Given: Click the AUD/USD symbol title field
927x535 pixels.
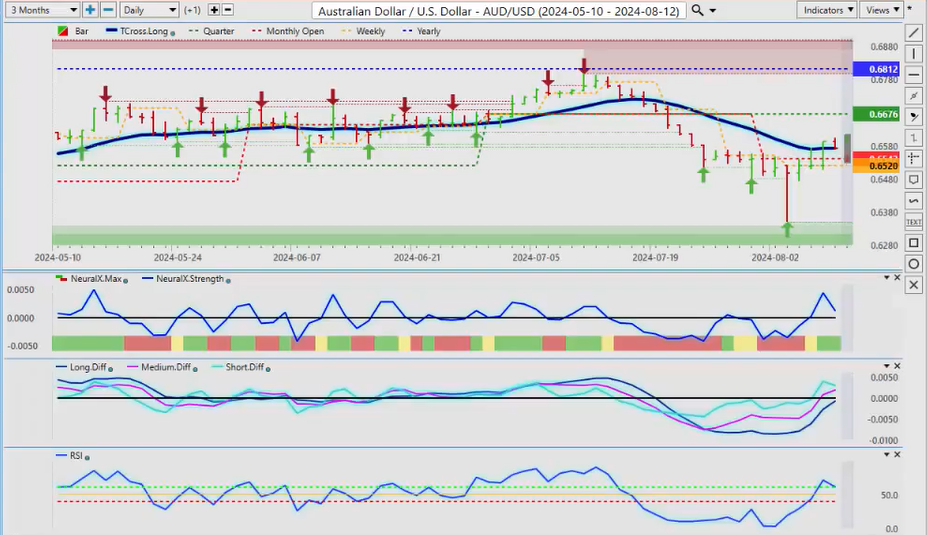Looking at the screenshot, I should tap(498, 10).
